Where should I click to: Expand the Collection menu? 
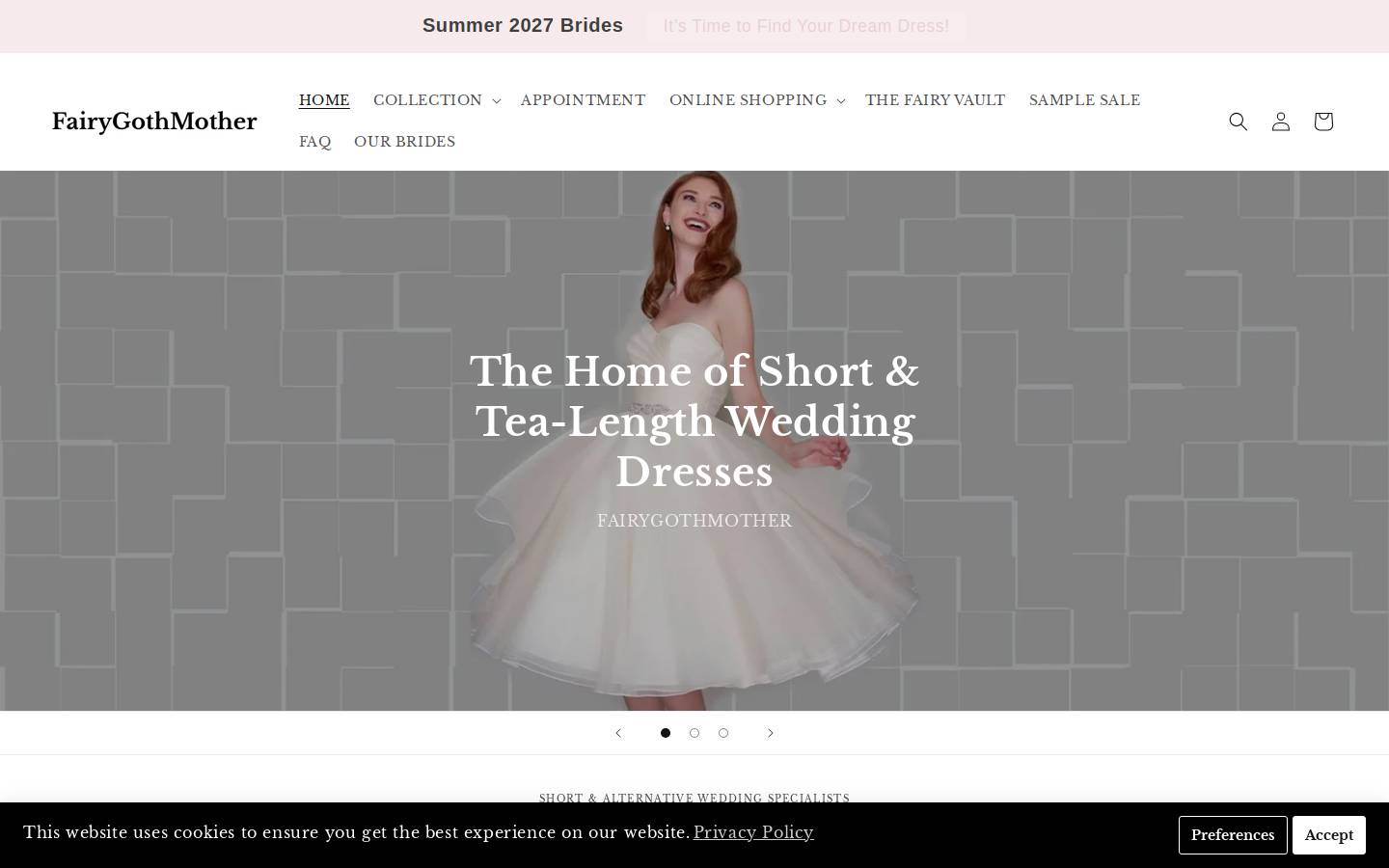(436, 100)
